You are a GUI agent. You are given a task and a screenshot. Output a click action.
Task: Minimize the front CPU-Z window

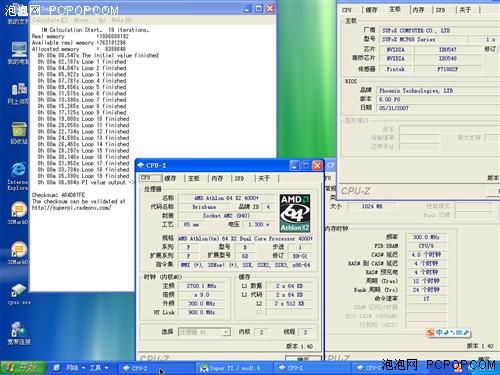click(294, 165)
